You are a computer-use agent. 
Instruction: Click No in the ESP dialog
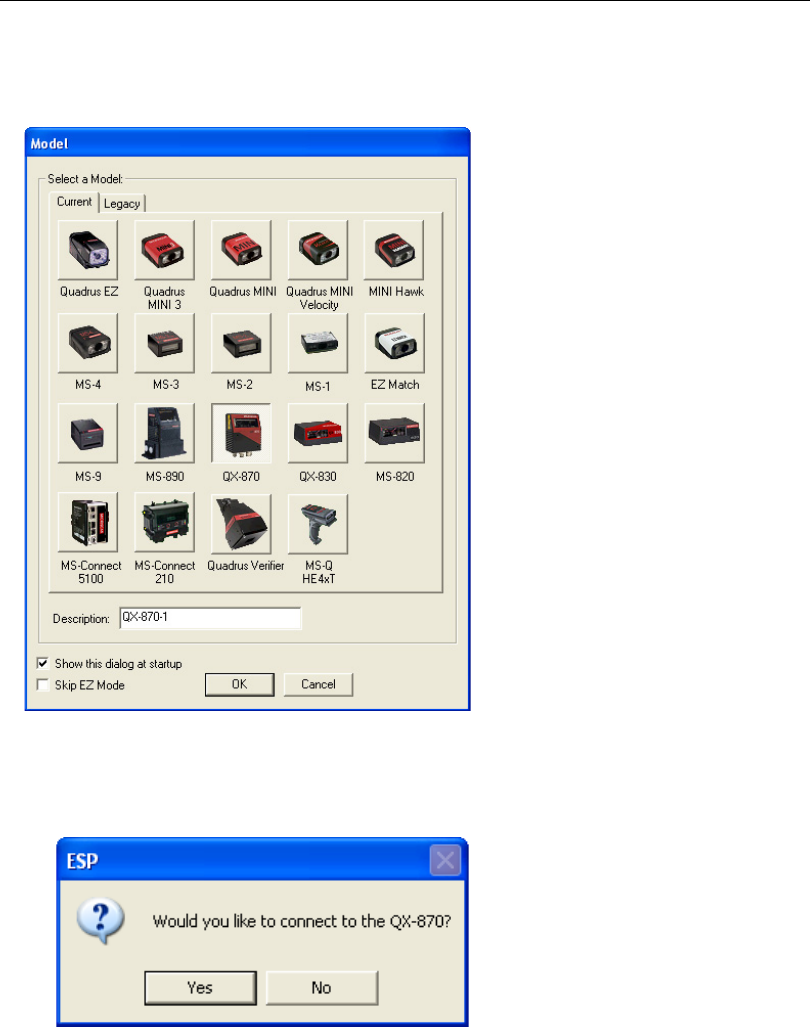click(x=322, y=988)
